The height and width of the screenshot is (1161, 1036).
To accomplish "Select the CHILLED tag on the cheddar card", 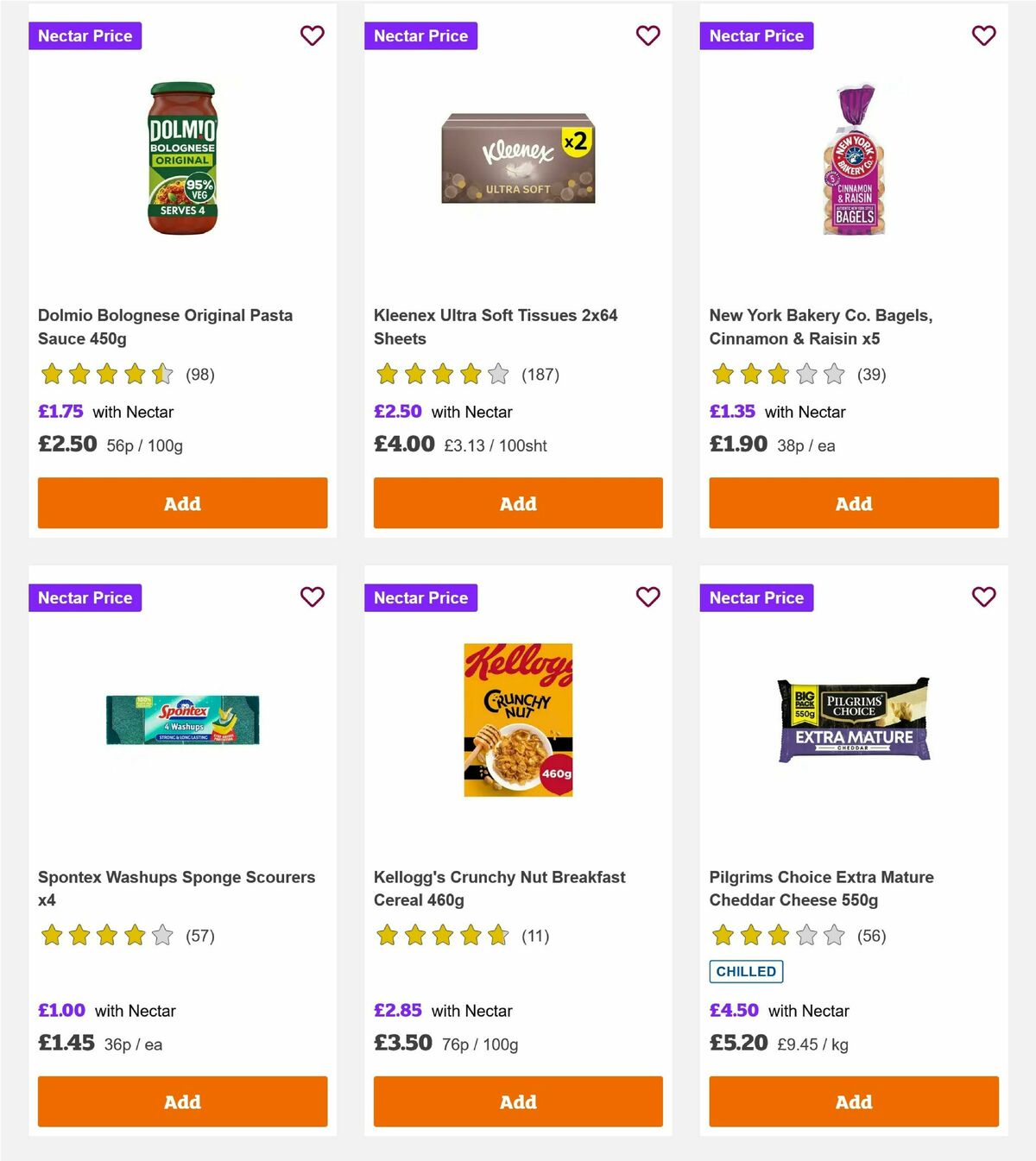I will tap(746, 971).
